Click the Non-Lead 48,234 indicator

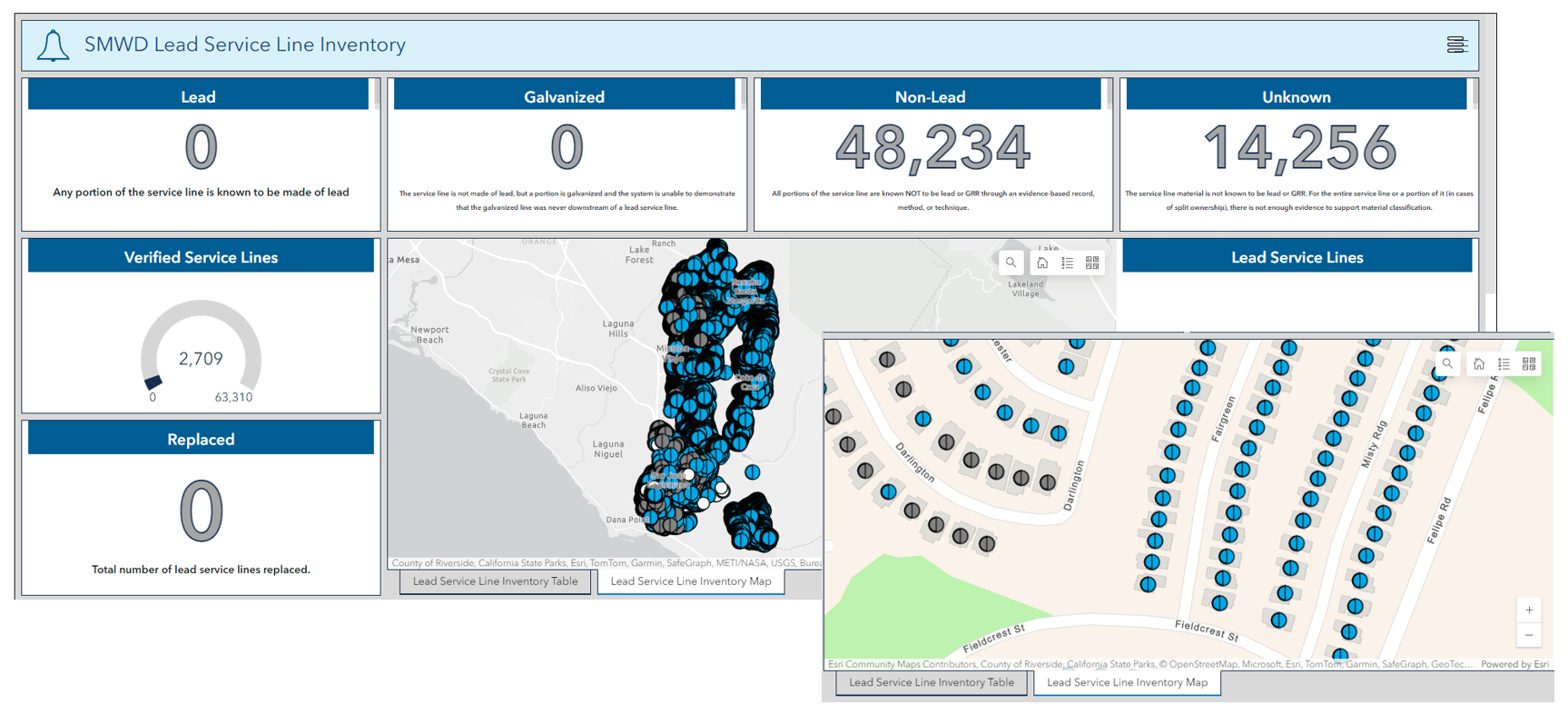tap(932, 147)
